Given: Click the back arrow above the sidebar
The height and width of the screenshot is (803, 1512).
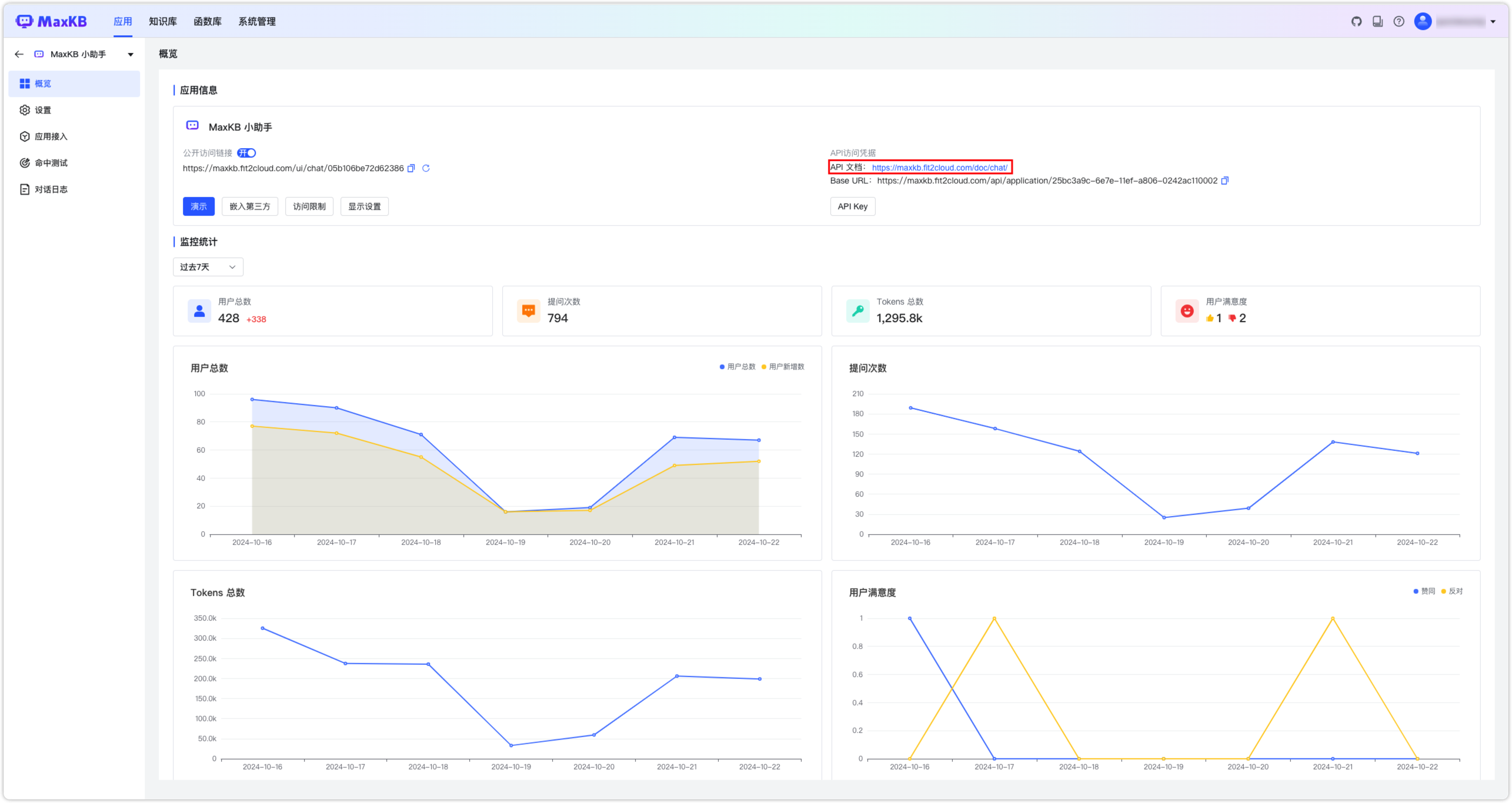Looking at the screenshot, I should 19,53.
